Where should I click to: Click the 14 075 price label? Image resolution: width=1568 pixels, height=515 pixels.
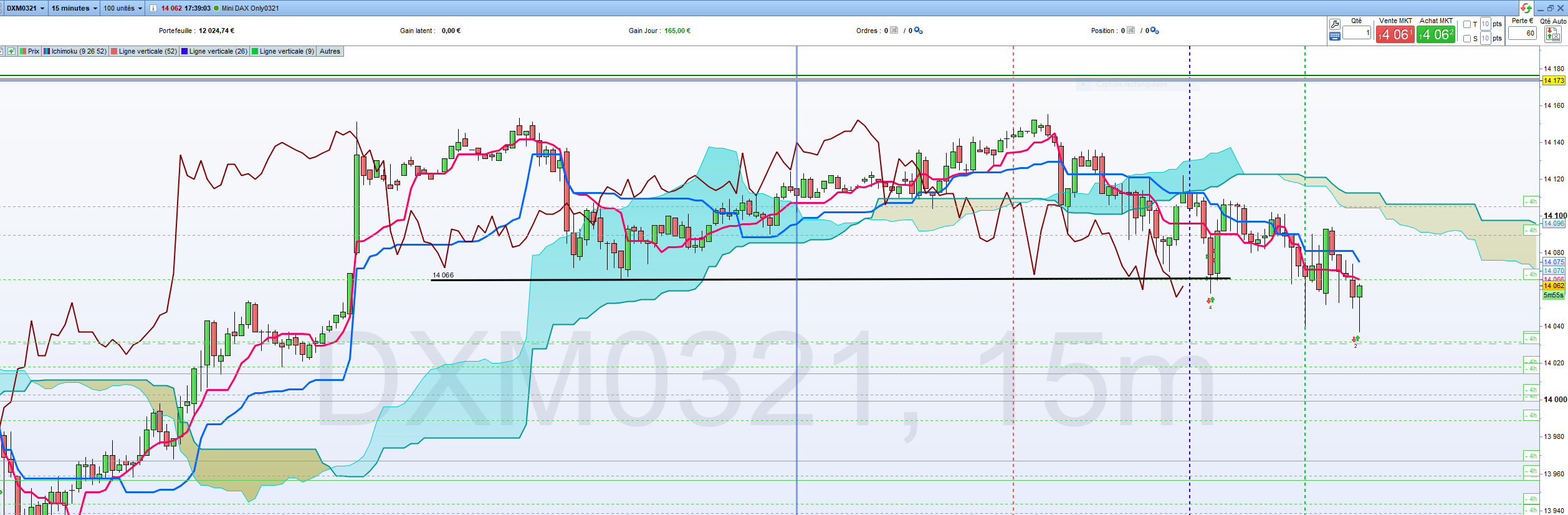pos(1554,262)
